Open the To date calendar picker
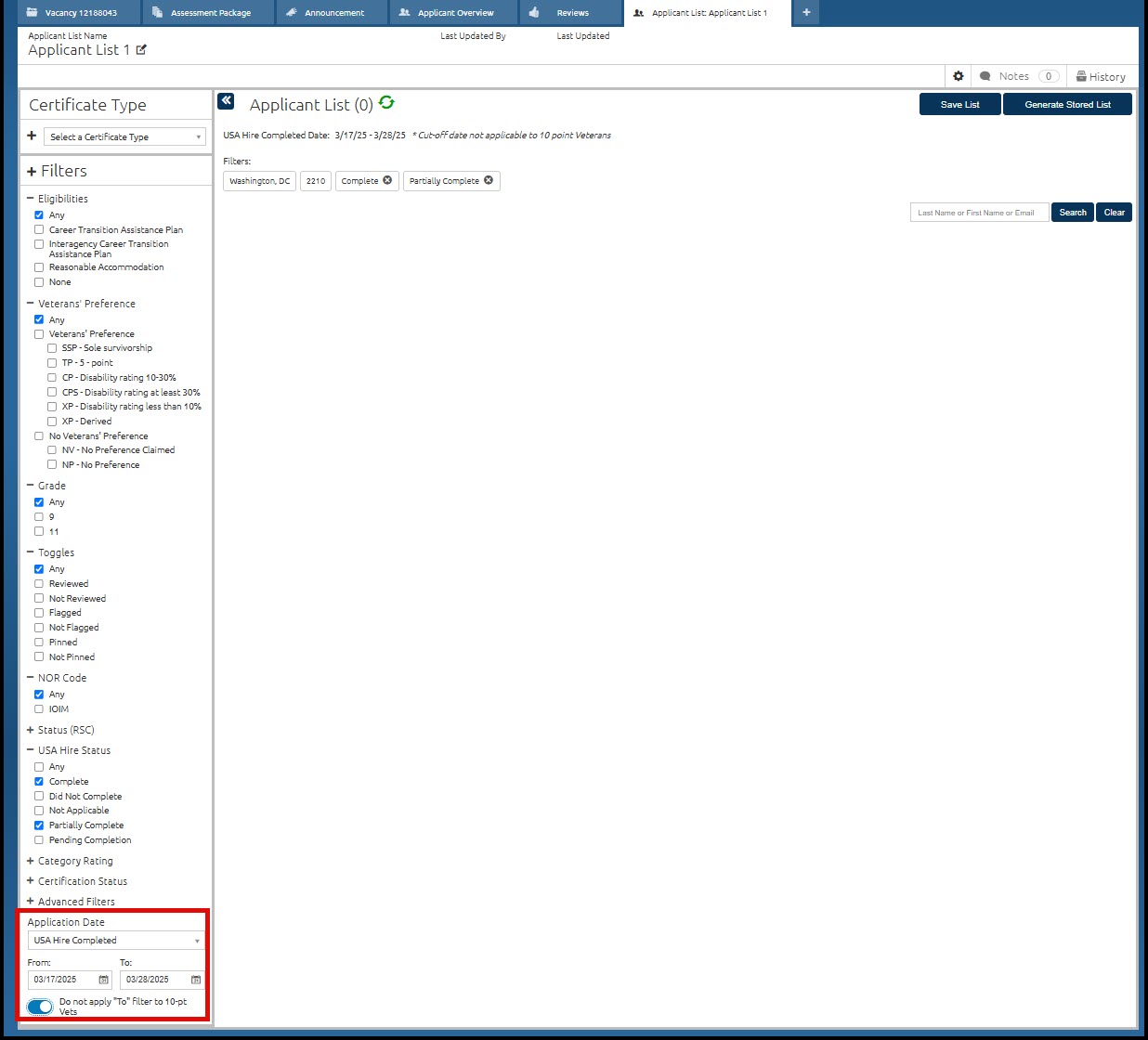 pos(196,980)
